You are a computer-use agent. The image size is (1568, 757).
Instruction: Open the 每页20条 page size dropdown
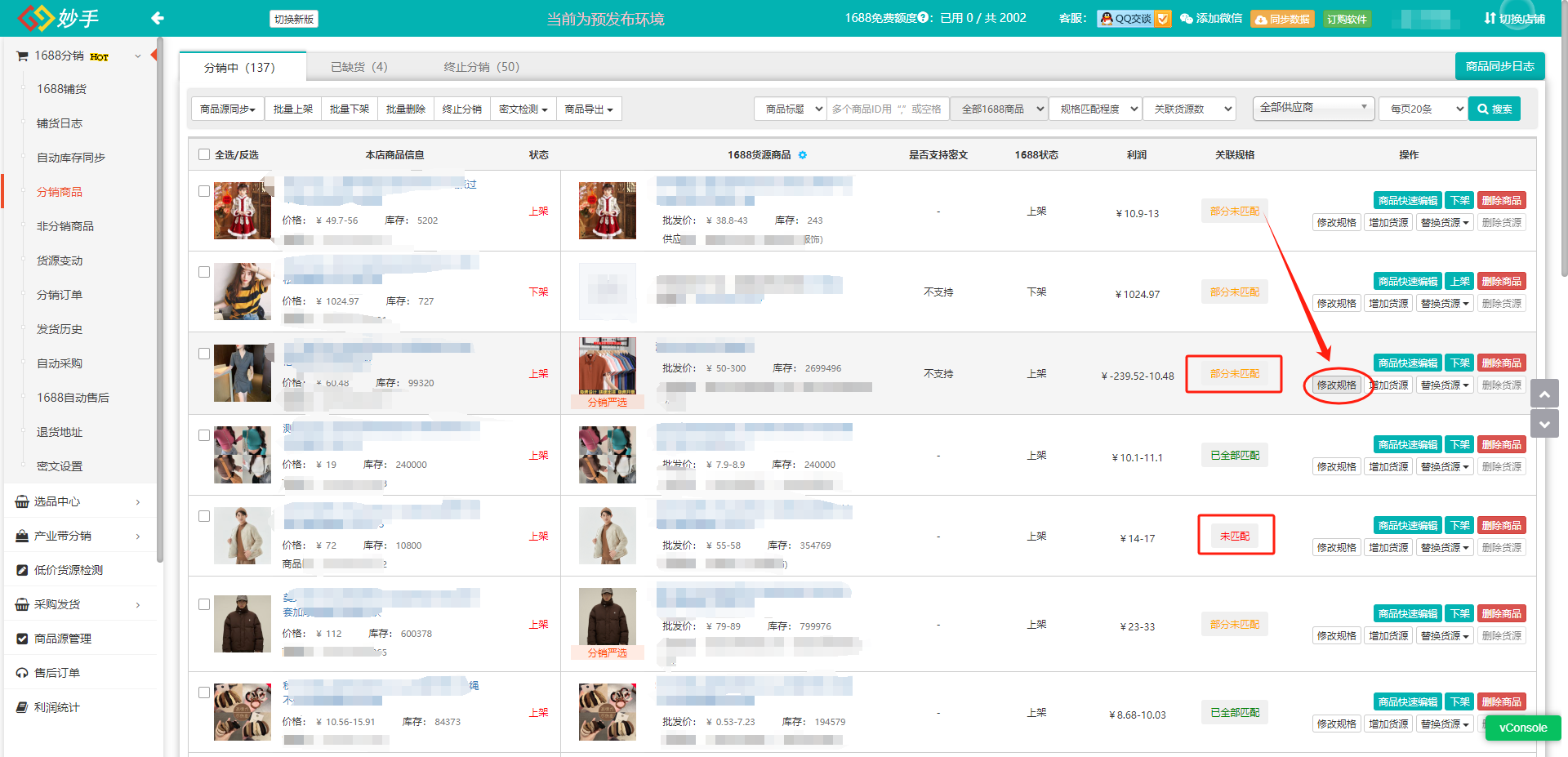[1423, 109]
